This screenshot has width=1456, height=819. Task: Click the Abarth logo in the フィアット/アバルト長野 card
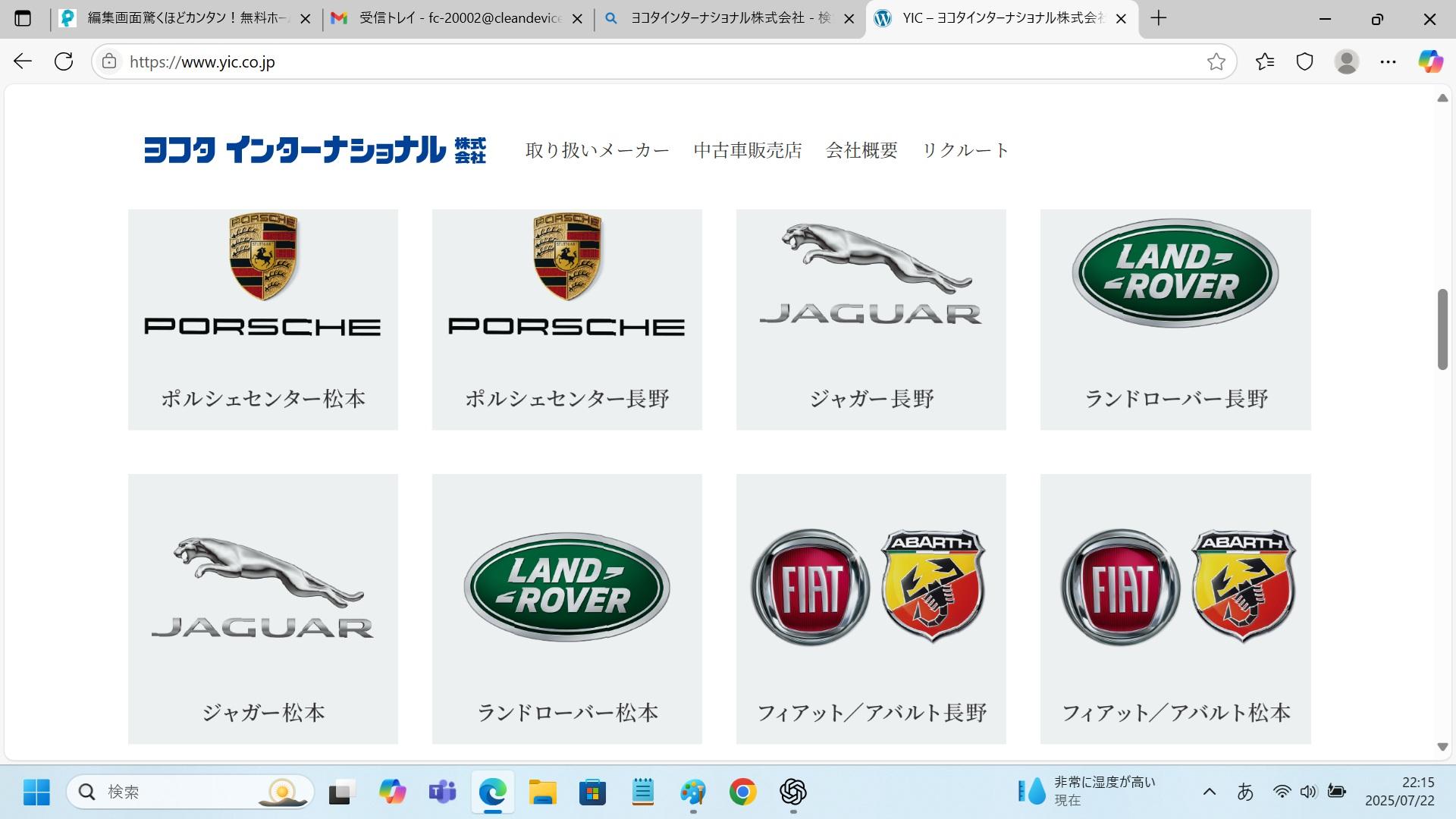933,585
